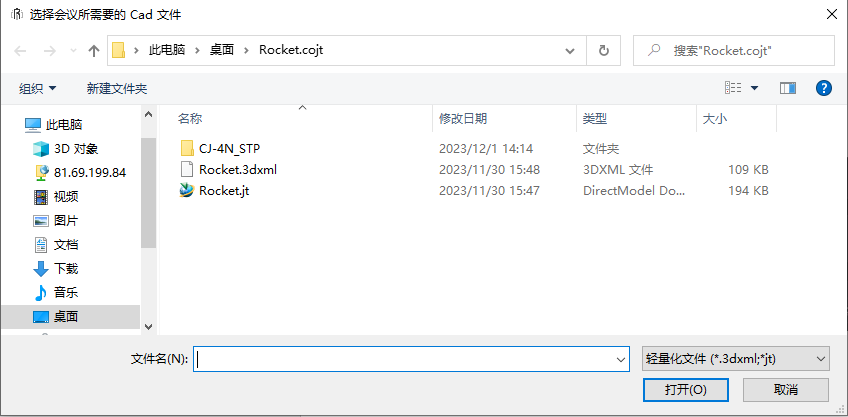Click 新建文件夹 in the toolbar

pyautogui.click(x=117, y=89)
